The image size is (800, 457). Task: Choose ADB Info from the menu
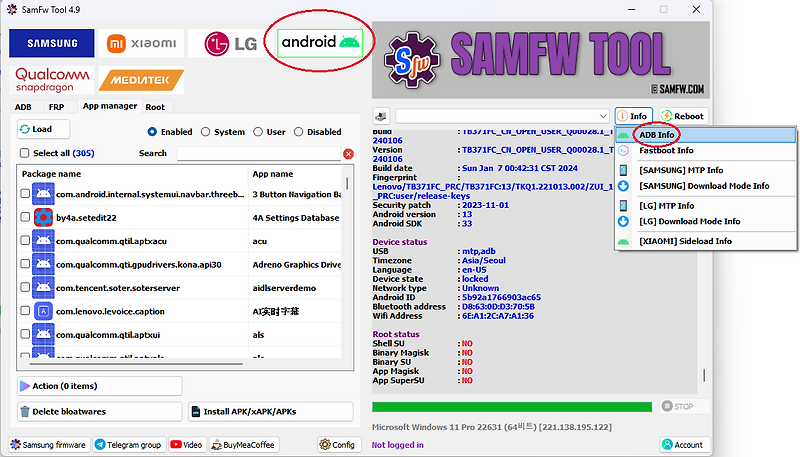706,135
